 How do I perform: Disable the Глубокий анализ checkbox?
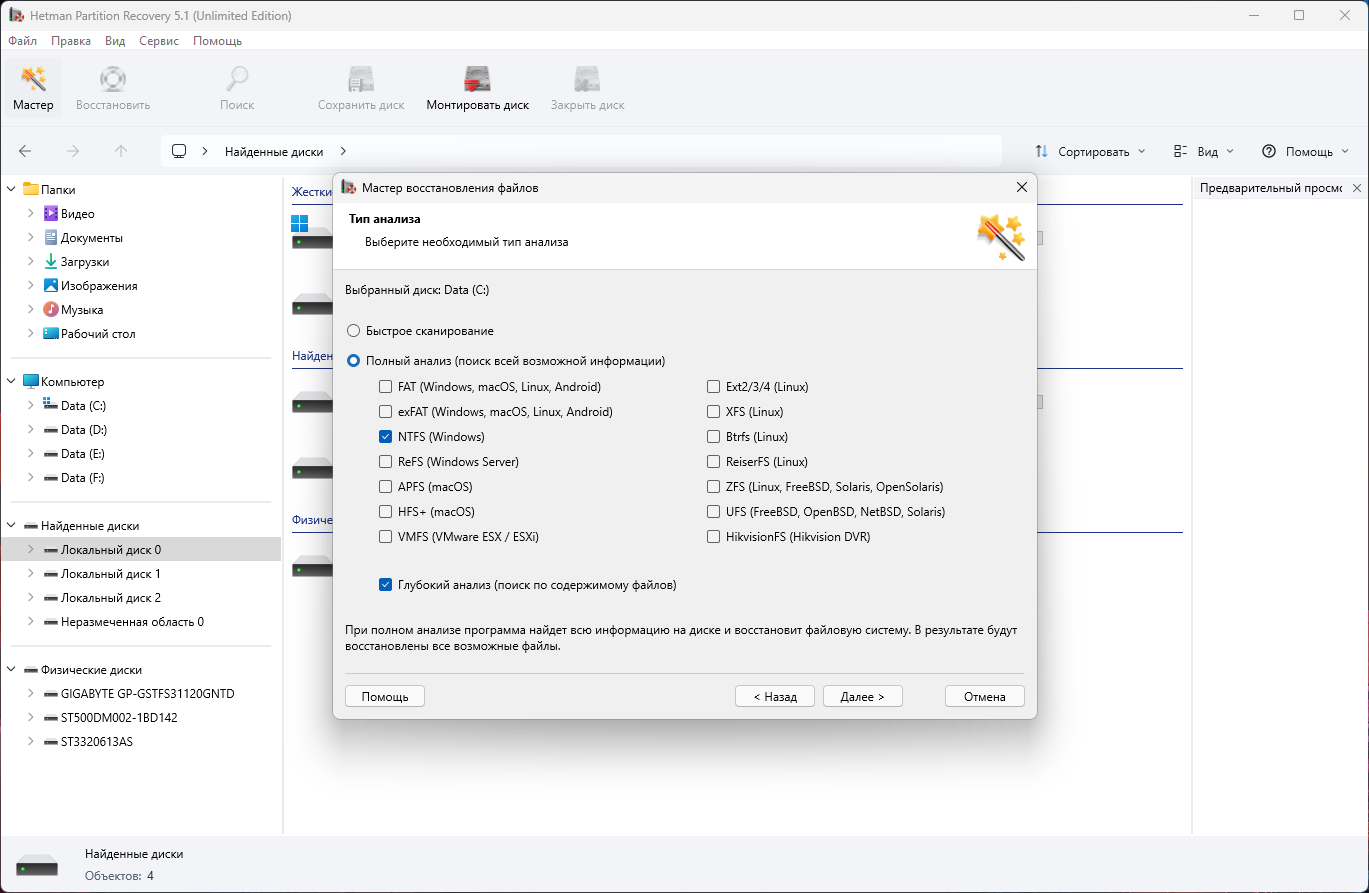pyautogui.click(x=386, y=585)
